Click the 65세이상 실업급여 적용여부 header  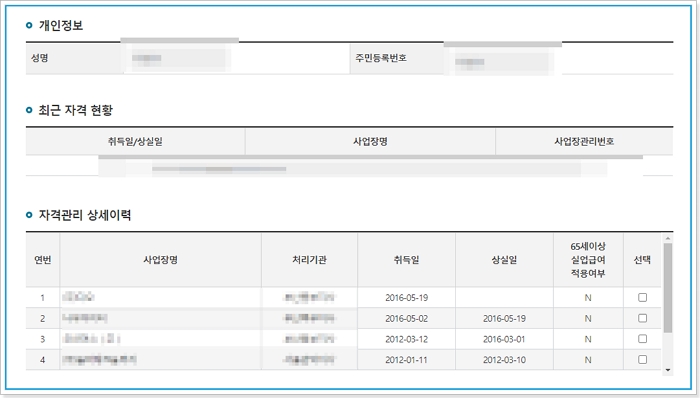click(x=588, y=260)
